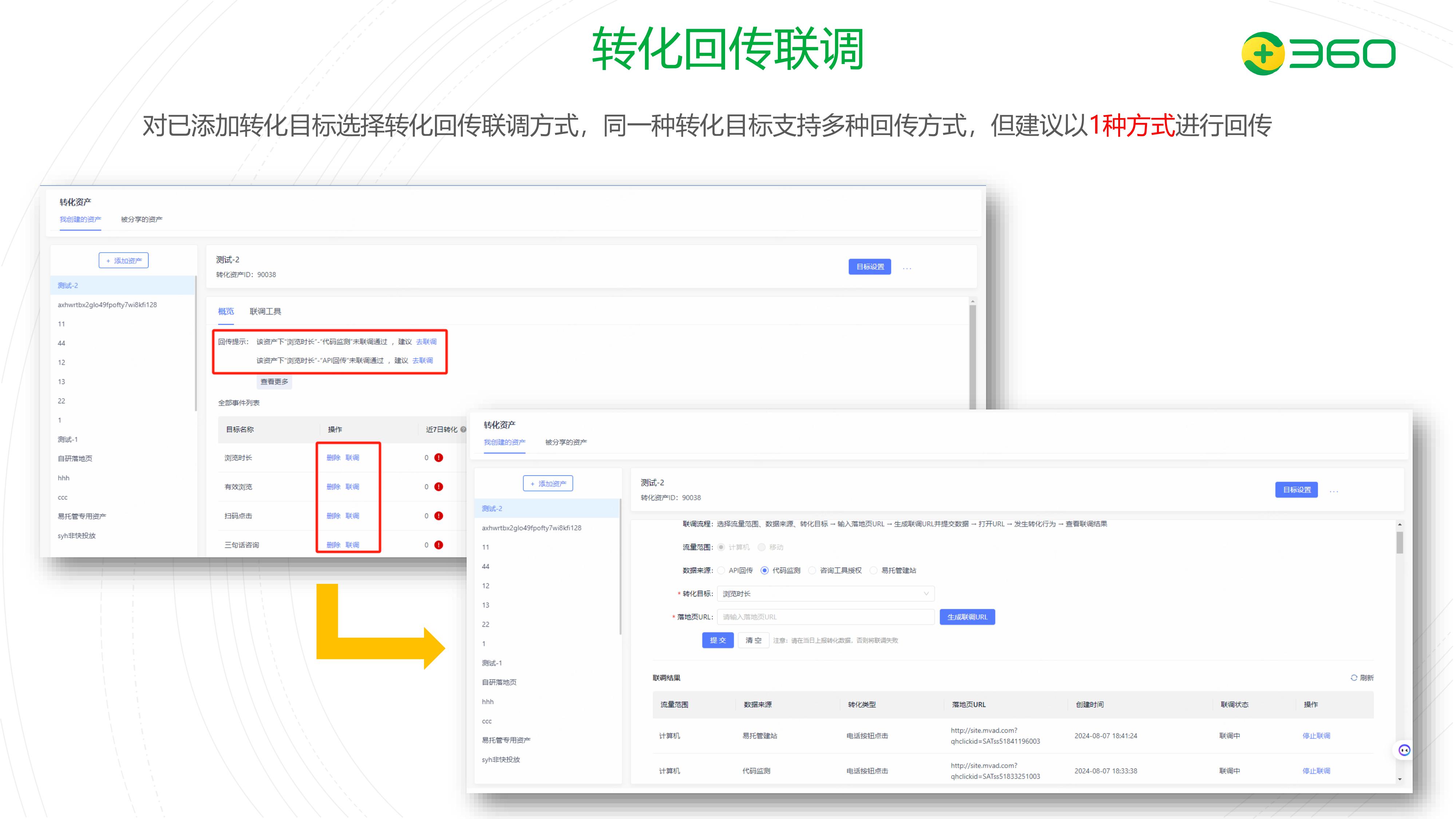Screen dimensions: 1456x819
Task: Click the red alert icon in 有效浏览 row
Action: coord(439,487)
